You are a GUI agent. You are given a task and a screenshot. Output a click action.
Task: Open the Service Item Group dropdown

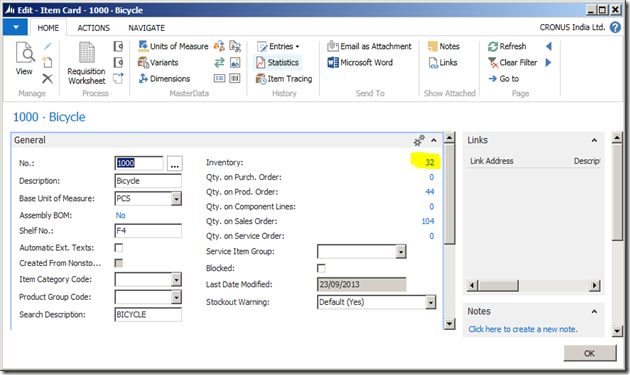pos(401,252)
